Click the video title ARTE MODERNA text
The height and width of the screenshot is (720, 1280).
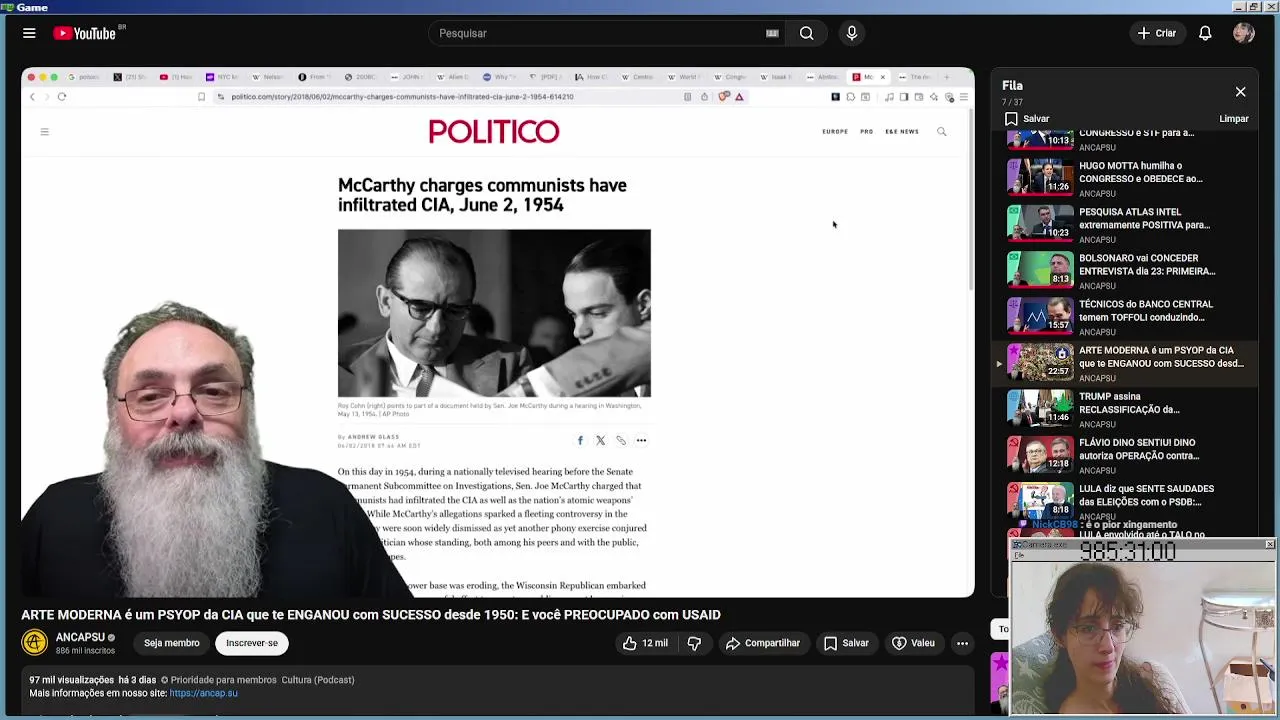pyautogui.click(x=371, y=615)
